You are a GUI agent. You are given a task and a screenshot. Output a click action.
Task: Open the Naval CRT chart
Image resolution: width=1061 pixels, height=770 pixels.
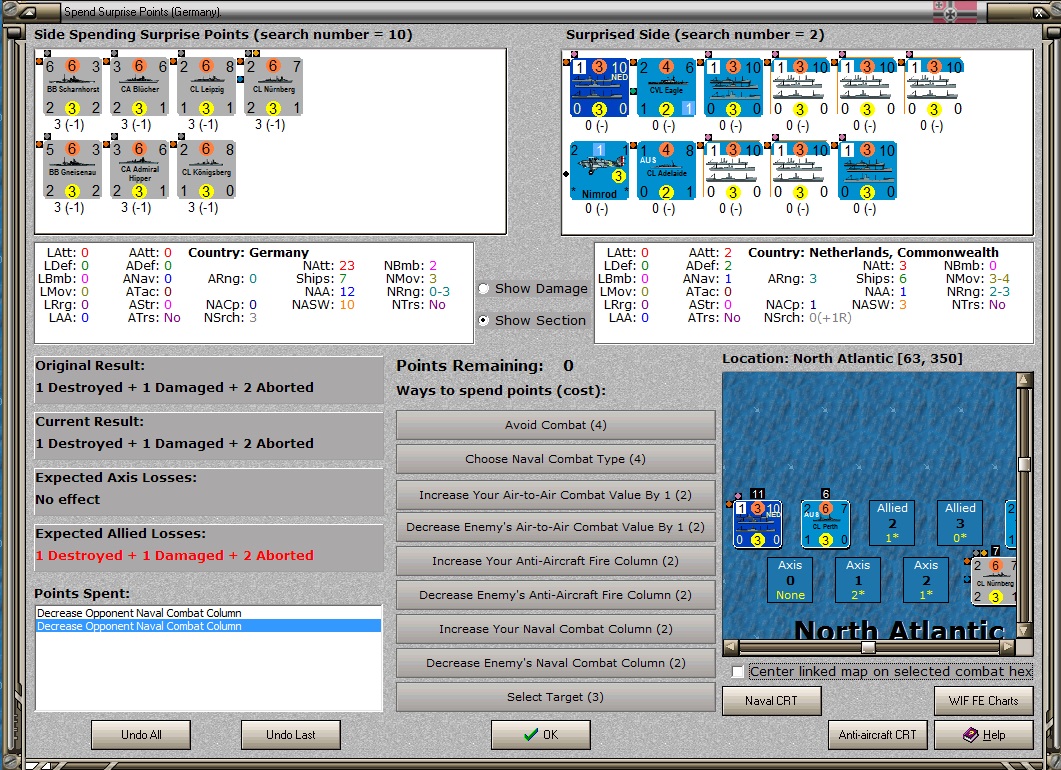click(x=771, y=701)
